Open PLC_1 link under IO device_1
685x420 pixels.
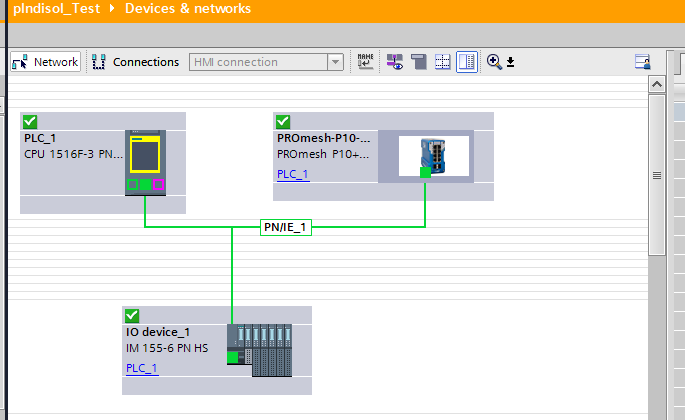point(142,368)
